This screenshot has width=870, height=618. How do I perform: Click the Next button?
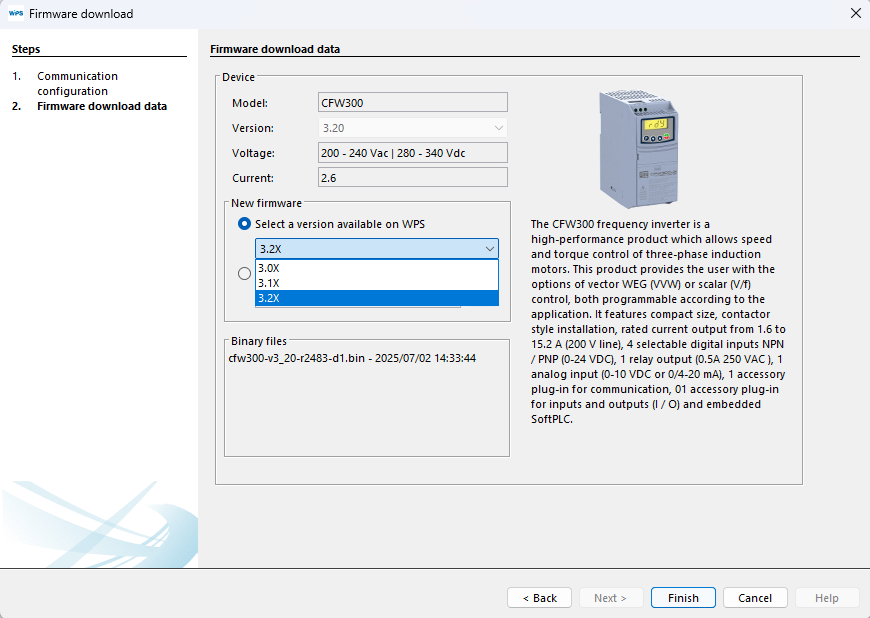[x=611, y=598]
